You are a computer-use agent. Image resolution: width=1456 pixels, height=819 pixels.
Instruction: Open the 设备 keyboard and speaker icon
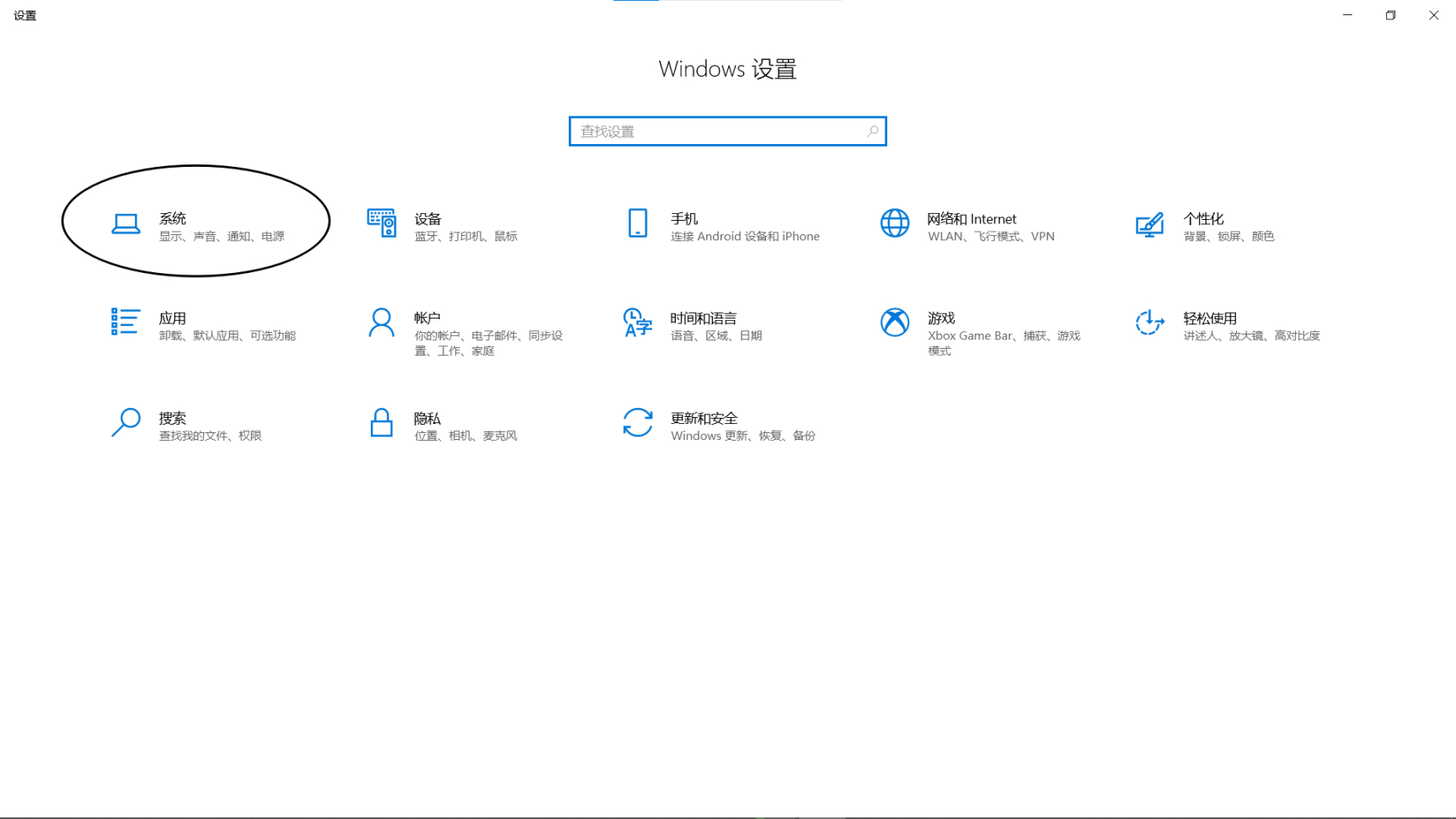coord(382,223)
